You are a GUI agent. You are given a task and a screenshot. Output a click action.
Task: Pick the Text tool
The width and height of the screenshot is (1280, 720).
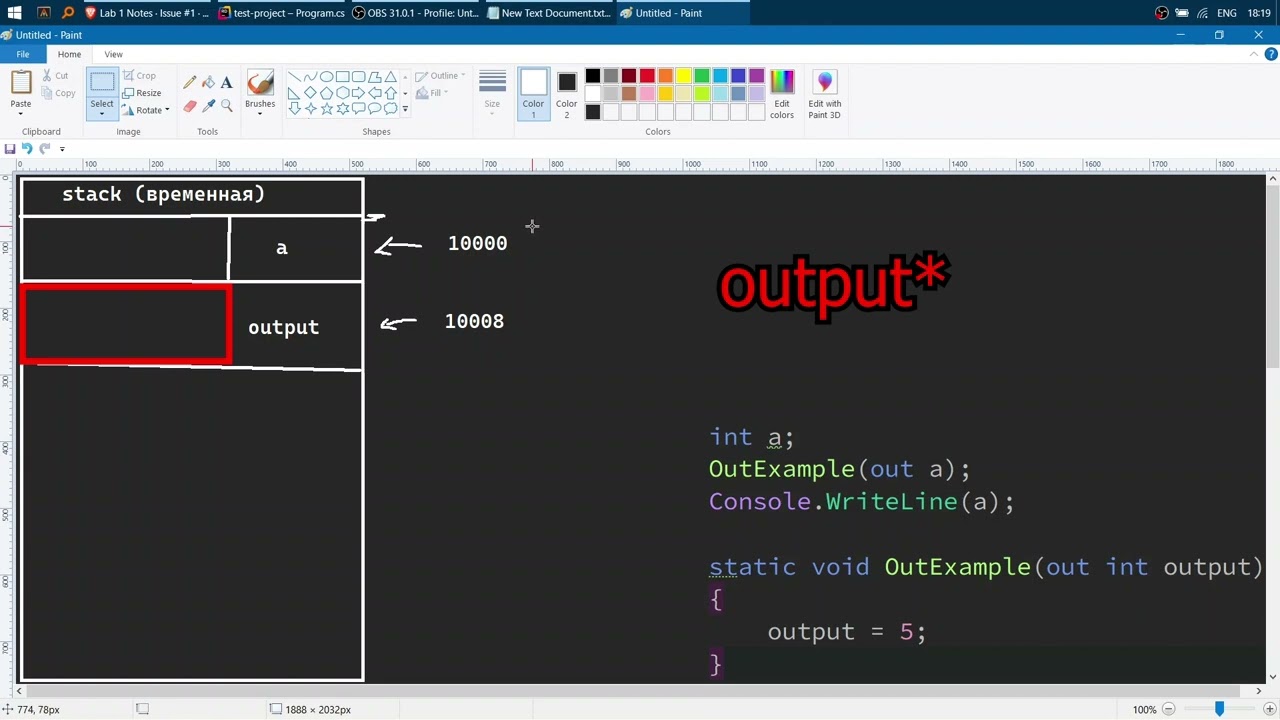point(226,83)
